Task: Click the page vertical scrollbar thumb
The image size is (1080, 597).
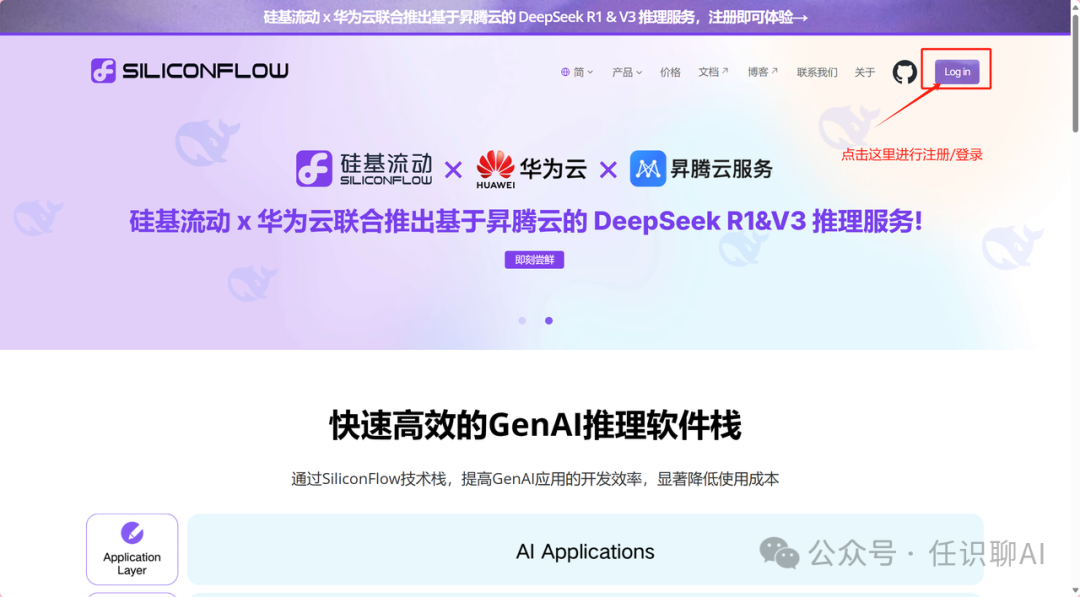Action: click(x=1074, y=72)
